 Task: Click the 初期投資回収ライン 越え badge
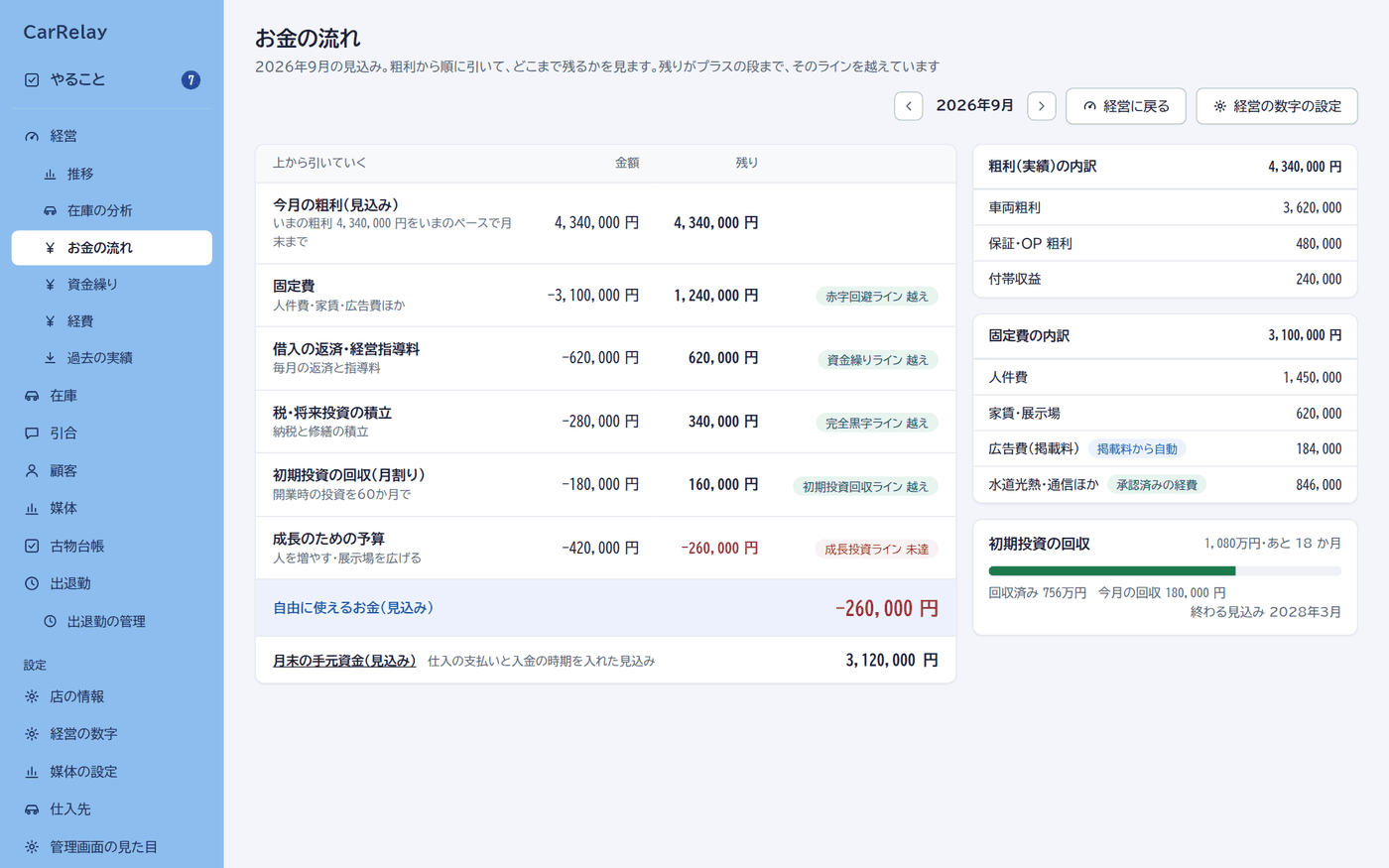[x=865, y=486]
